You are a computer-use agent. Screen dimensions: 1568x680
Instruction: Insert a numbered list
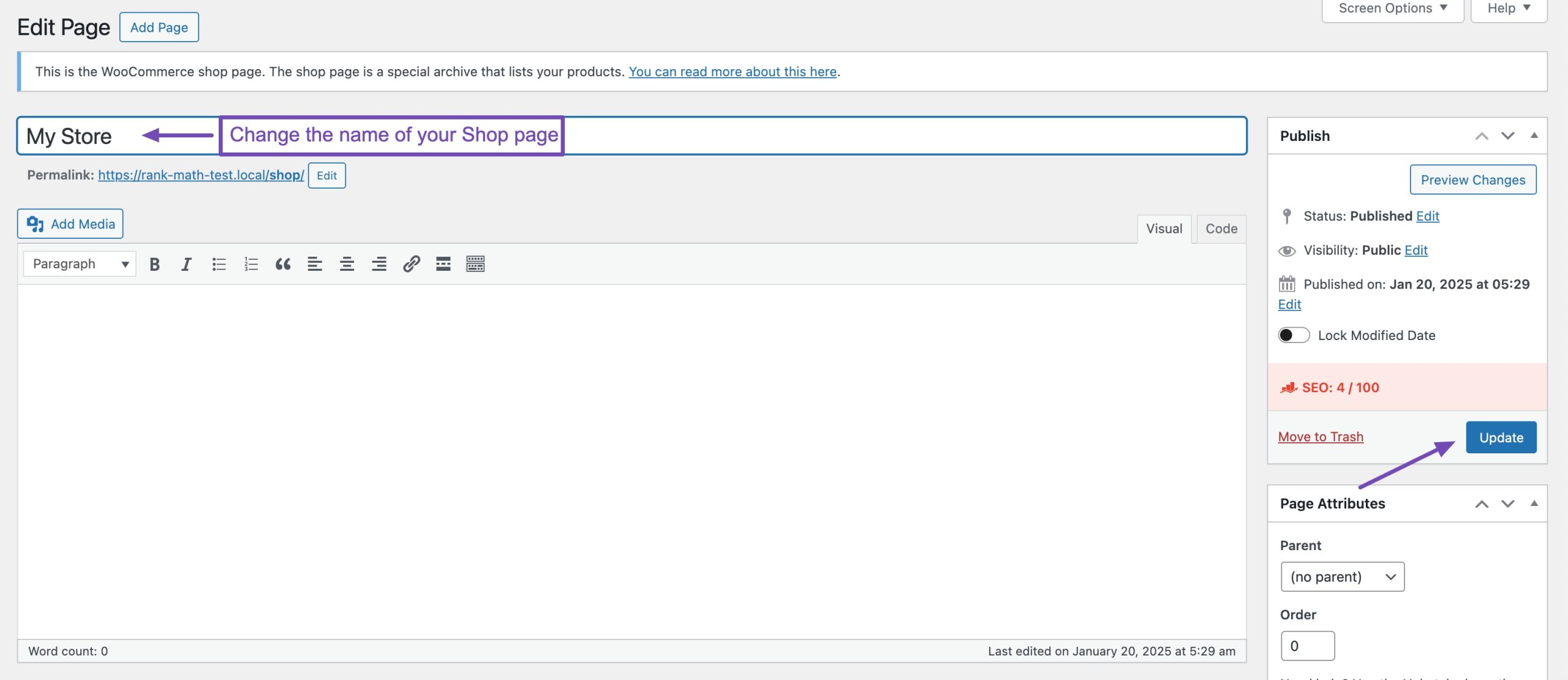tap(251, 264)
